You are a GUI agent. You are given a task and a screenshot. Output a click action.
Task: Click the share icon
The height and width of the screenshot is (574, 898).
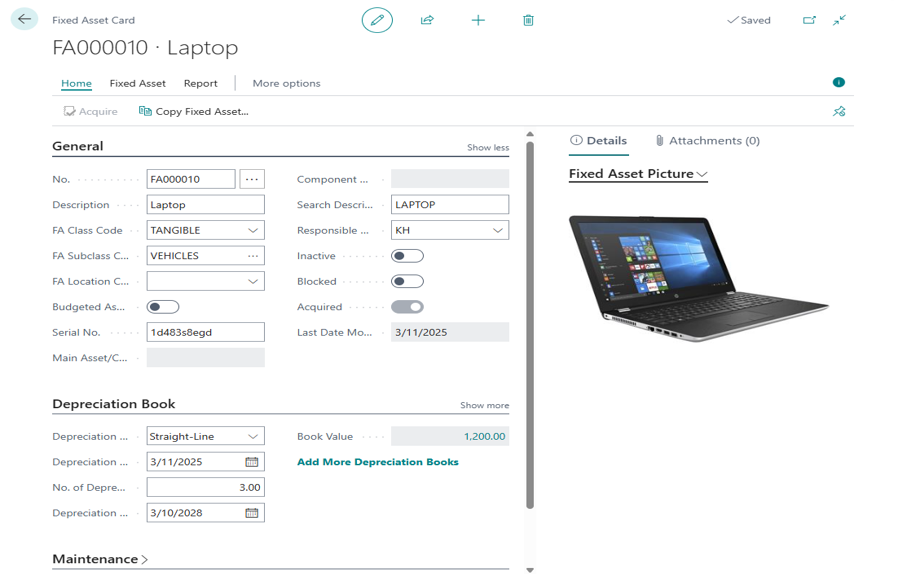(x=427, y=20)
